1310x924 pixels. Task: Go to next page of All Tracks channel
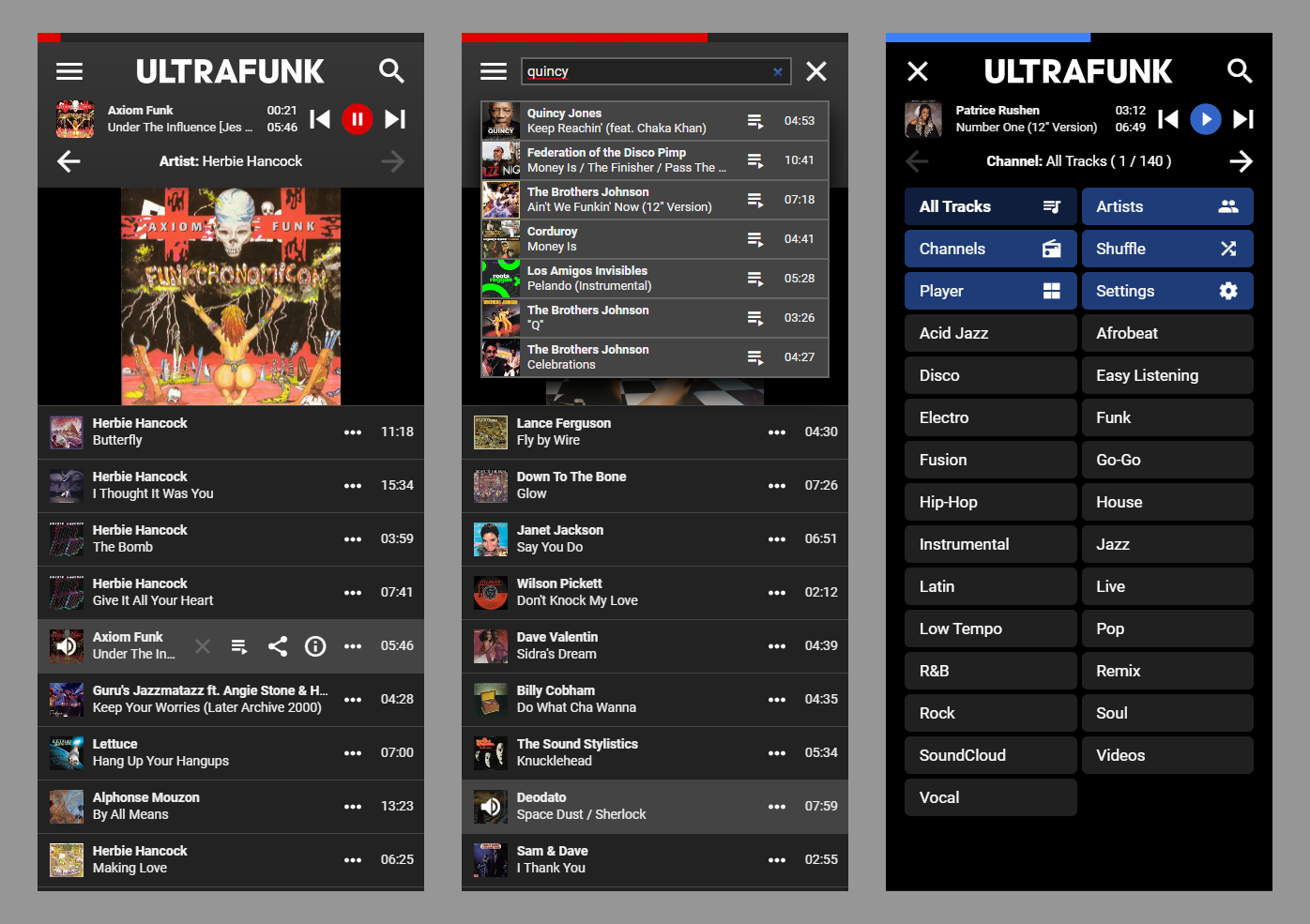tap(1241, 161)
